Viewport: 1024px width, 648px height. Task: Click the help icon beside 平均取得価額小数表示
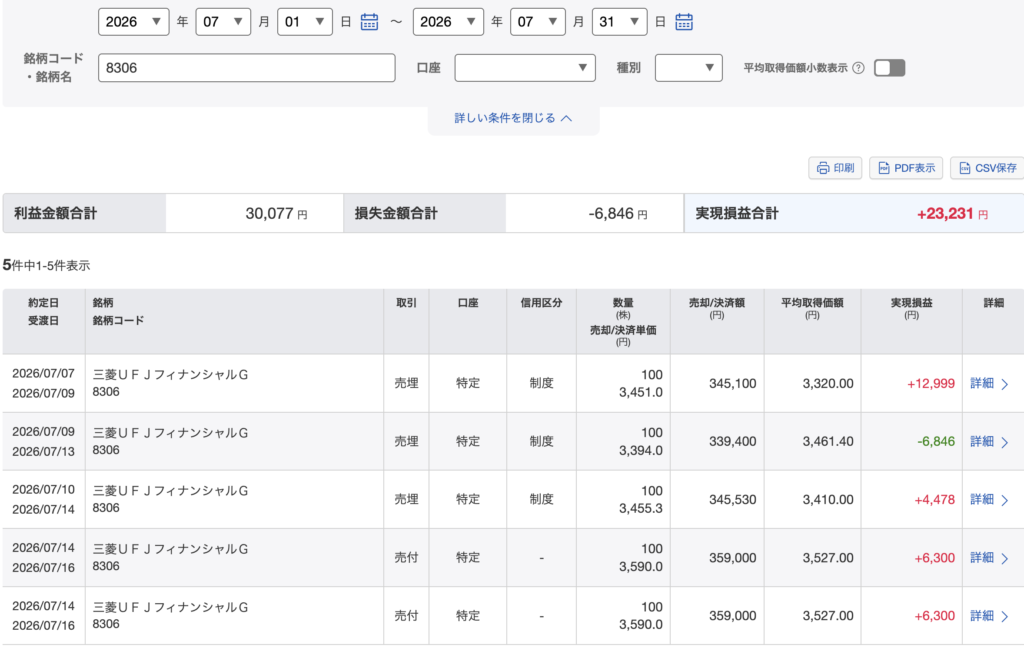pyautogui.click(x=859, y=68)
